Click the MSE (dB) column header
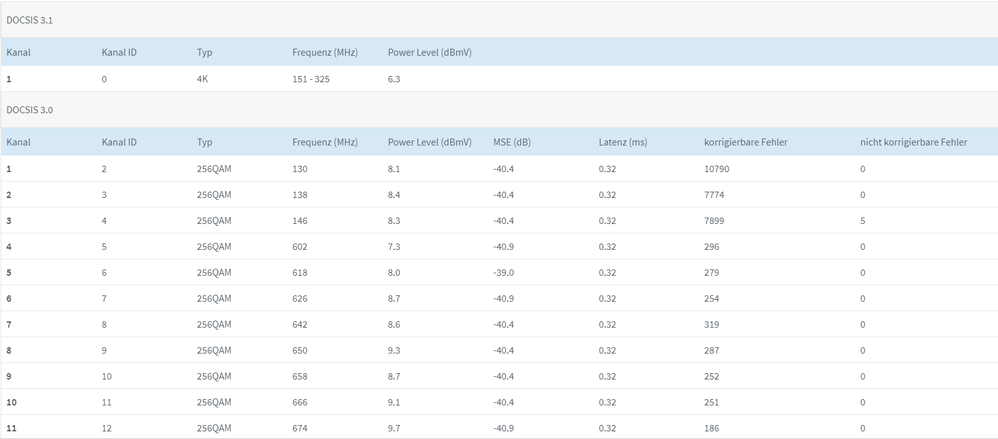This screenshot has height=439, width=998. coord(512,142)
